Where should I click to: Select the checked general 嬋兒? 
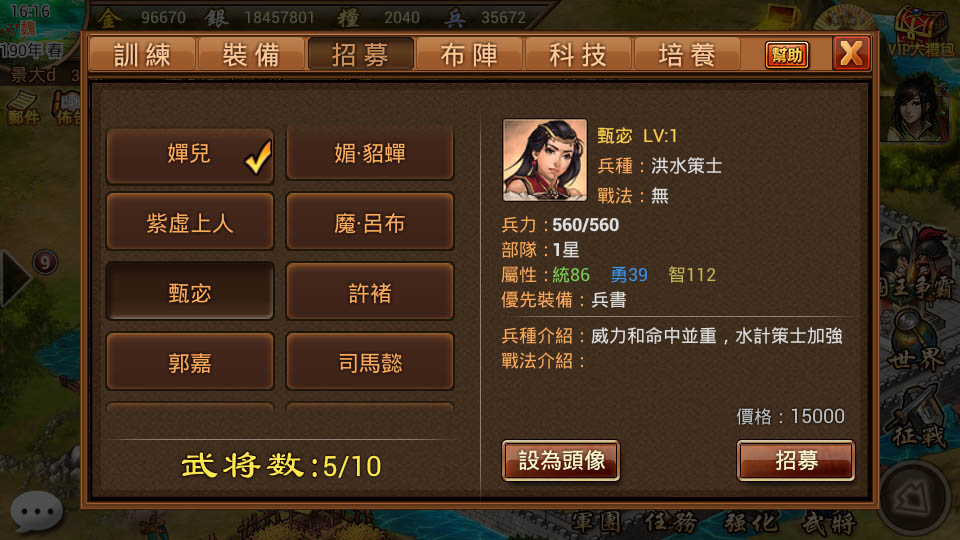pyautogui.click(x=190, y=155)
